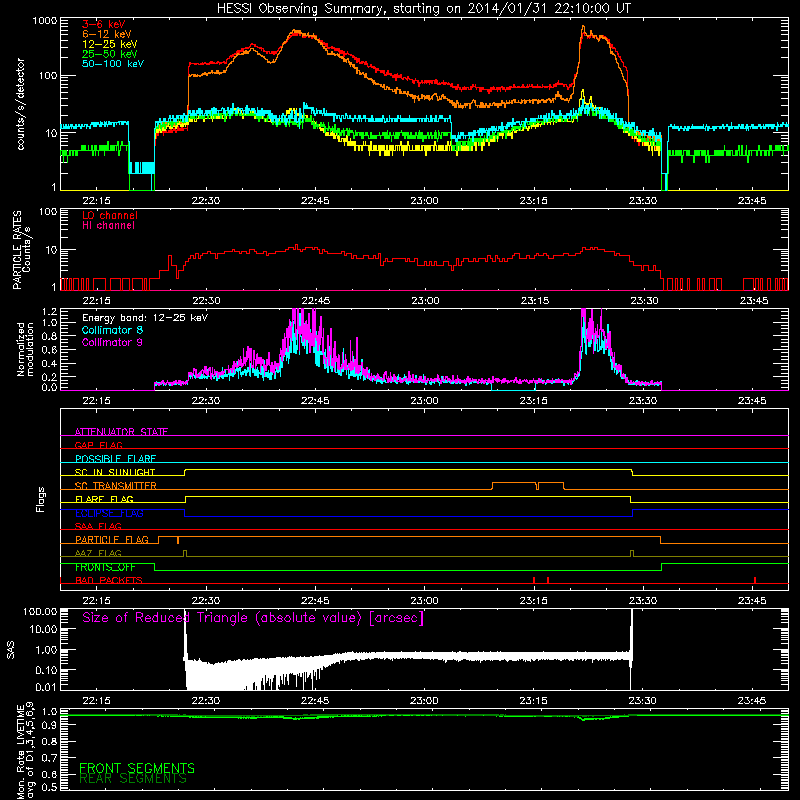Click the counts/s/detector axis label
The height and width of the screenshot is (800, 800).
(x=21, y=104)
